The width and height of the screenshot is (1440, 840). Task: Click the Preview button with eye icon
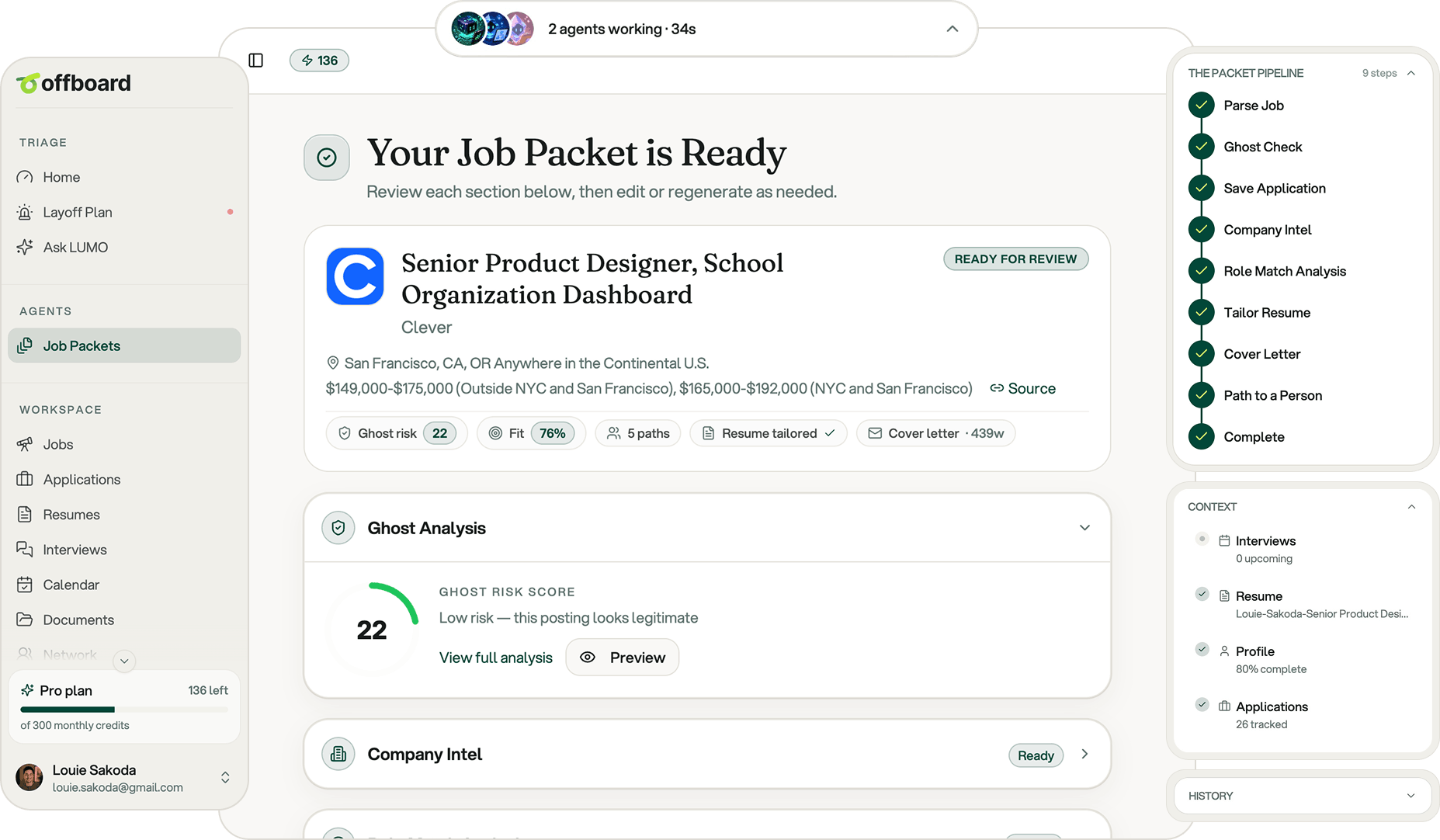tap(623, 658)
